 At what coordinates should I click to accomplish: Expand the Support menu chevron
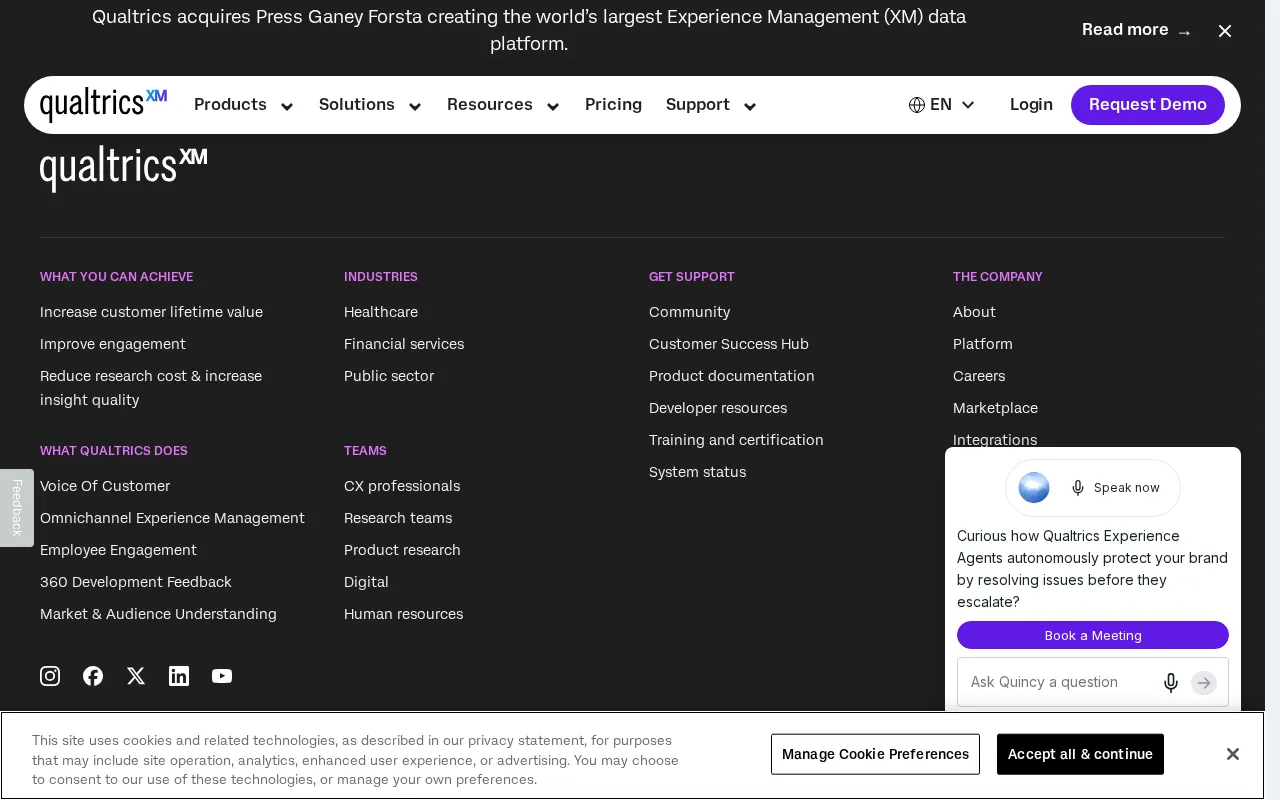(750, 107)
